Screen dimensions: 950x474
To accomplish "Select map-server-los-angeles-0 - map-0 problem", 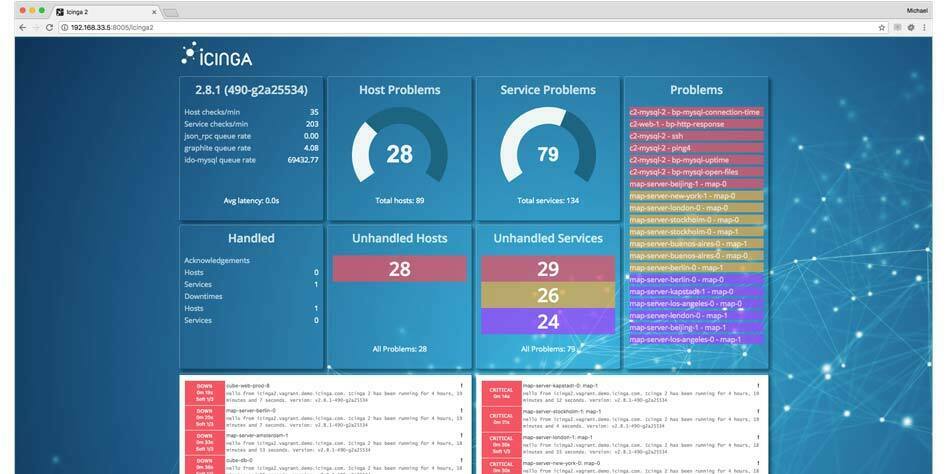I will coord(696,304).
